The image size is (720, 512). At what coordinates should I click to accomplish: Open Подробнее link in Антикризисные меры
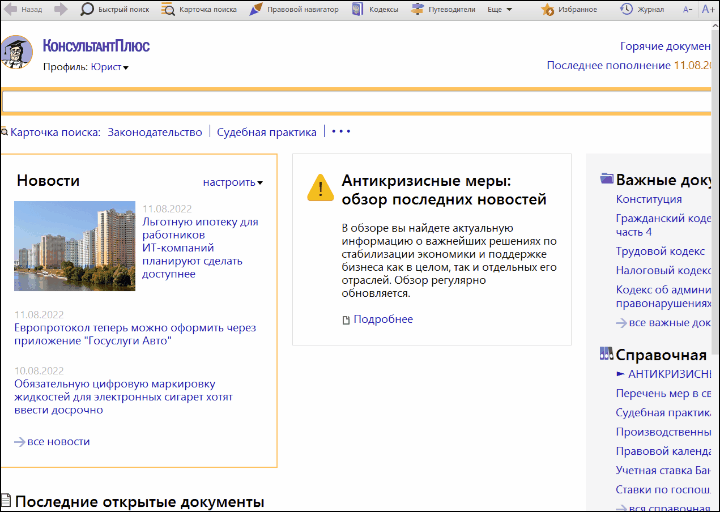pos(383,319)
